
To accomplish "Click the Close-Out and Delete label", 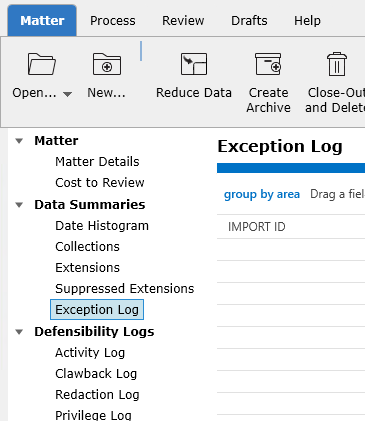I will point(335,100).
